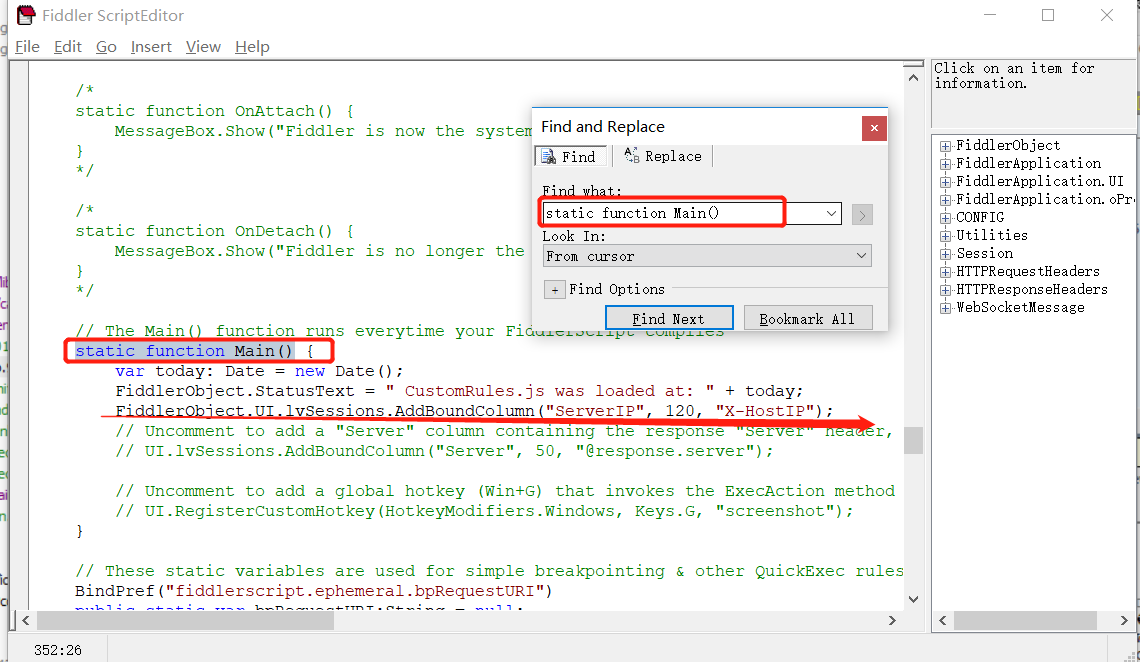Close the Find and Replace dialog

pyautogui.click(x=874, y=128)
